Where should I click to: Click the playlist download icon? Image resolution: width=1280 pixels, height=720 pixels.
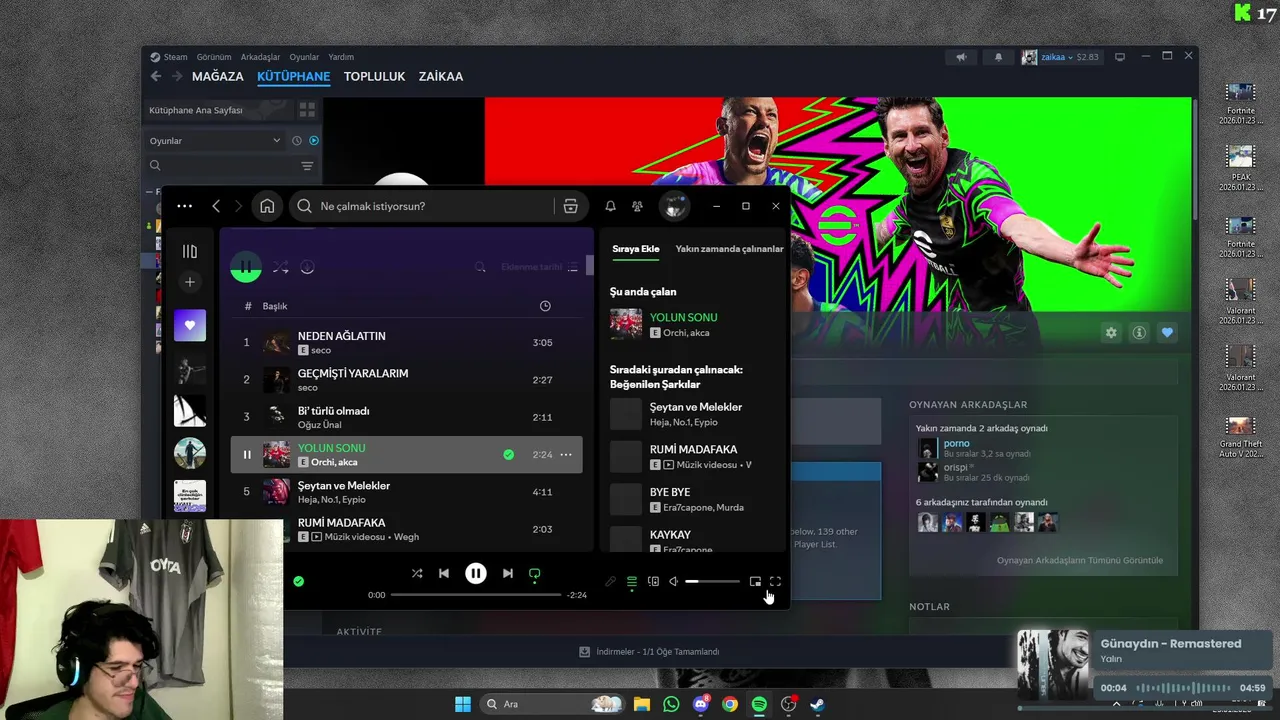click(x=307, y=267)
